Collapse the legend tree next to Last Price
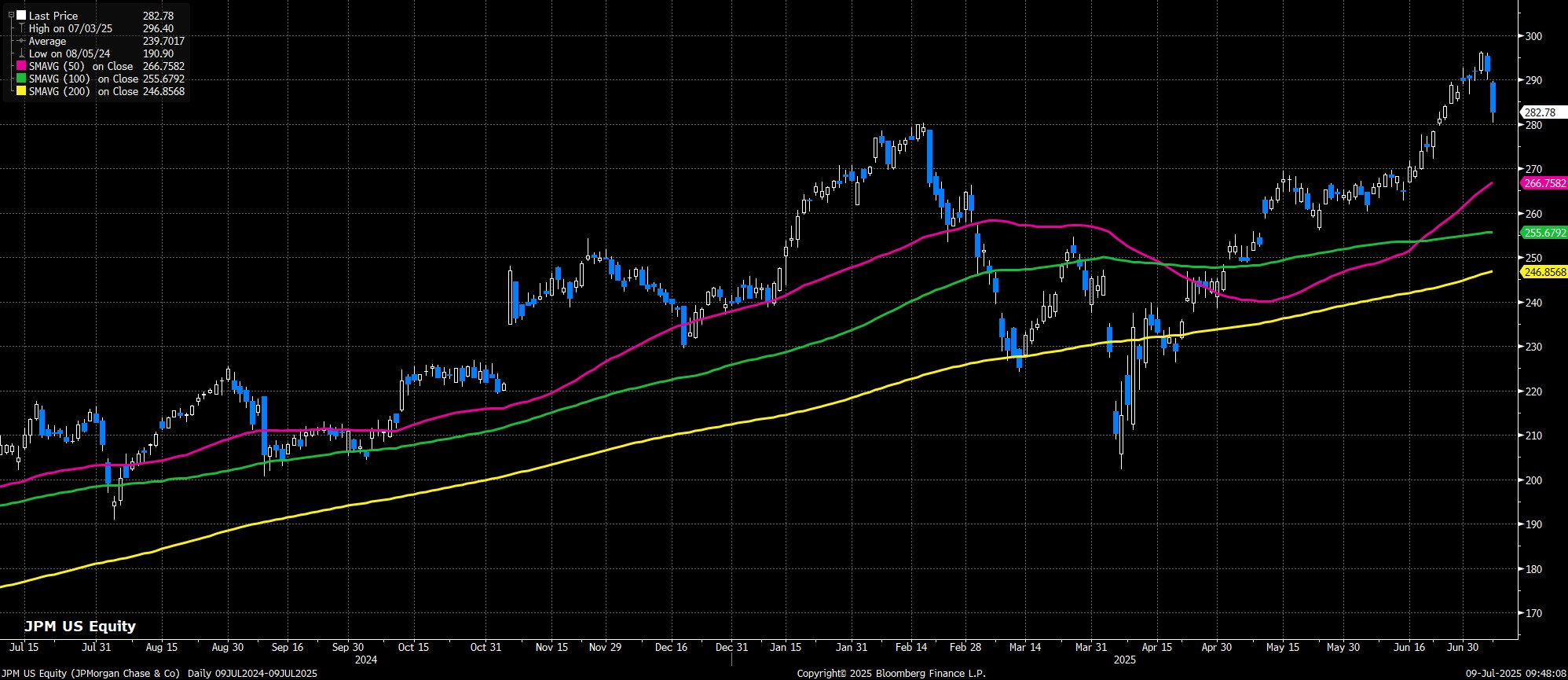 pyautogui.click(x=9, y=15)
